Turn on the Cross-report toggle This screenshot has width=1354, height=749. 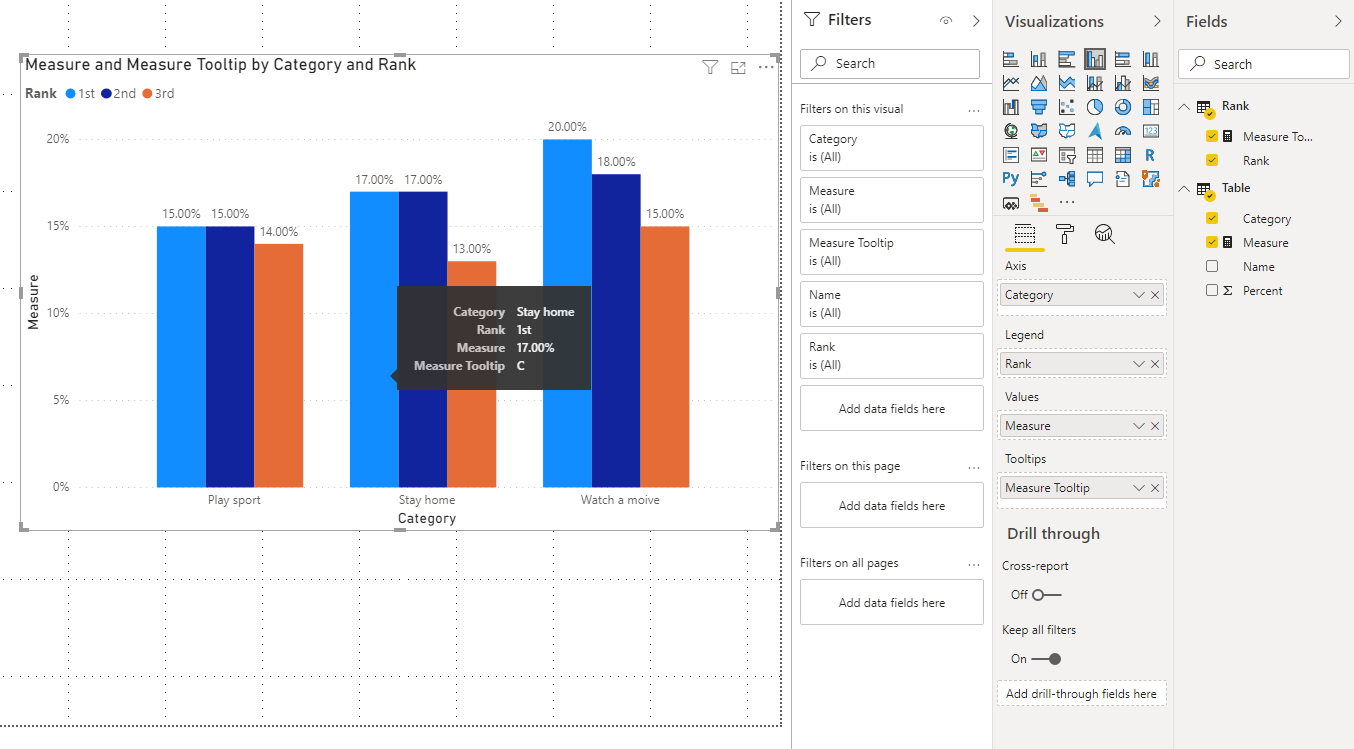point(1046,594)
